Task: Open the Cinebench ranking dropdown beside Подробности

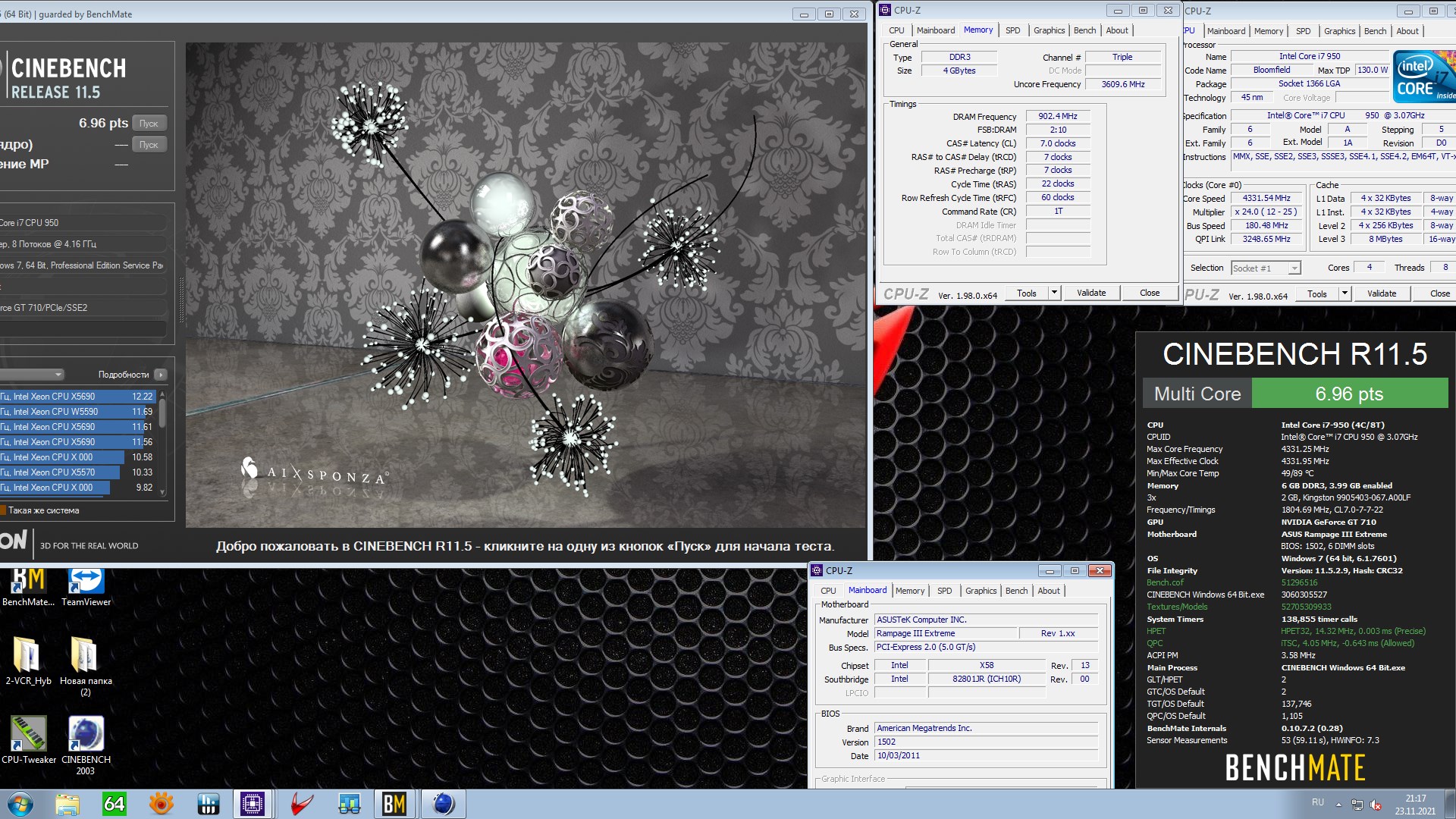Action: pos(32,375)
